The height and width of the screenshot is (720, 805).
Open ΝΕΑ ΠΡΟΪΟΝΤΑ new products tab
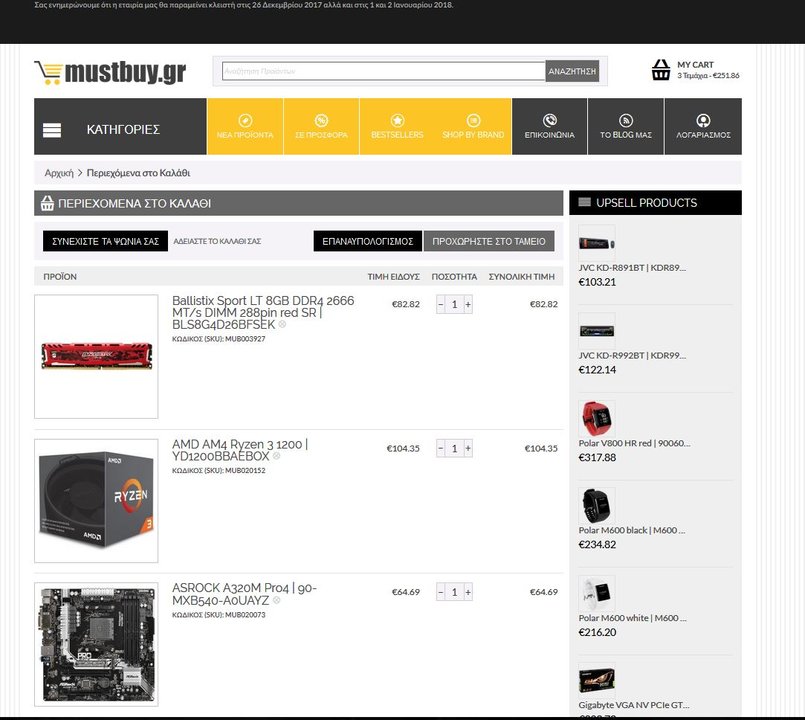[x=245, y=126]
